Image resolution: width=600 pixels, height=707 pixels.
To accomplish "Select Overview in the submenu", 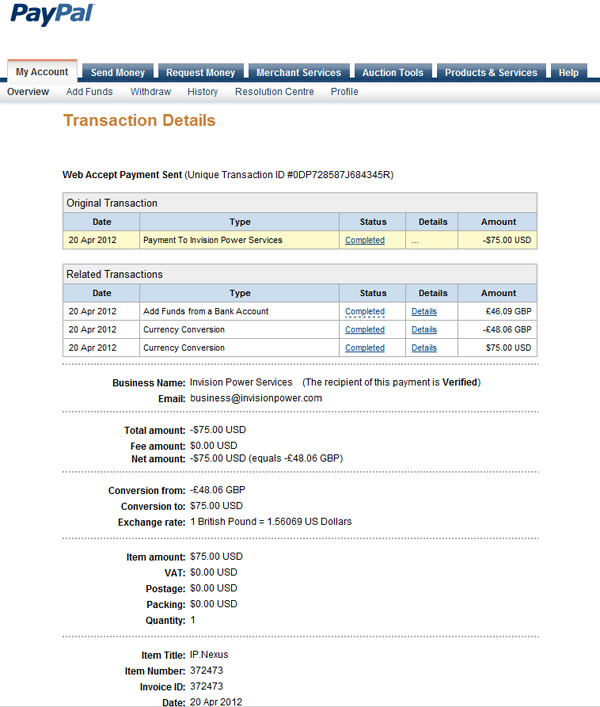I will point(28,92).
